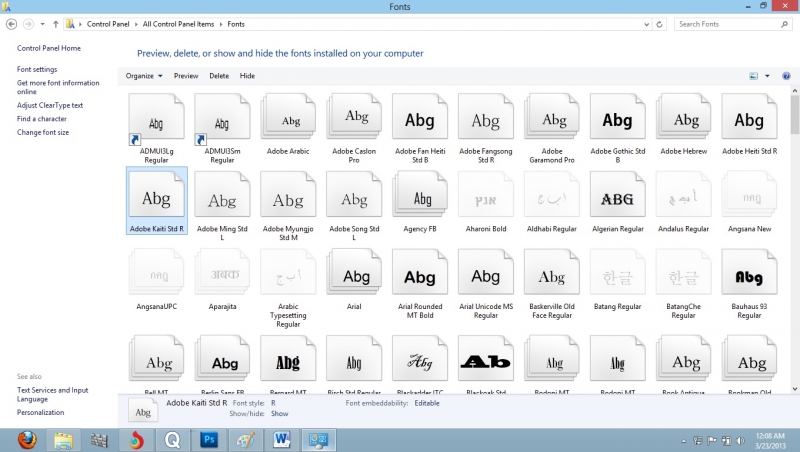Viewport: 800px width, 452px height.
Task: Click the Agency FB font icon
Action: (419, 198)
